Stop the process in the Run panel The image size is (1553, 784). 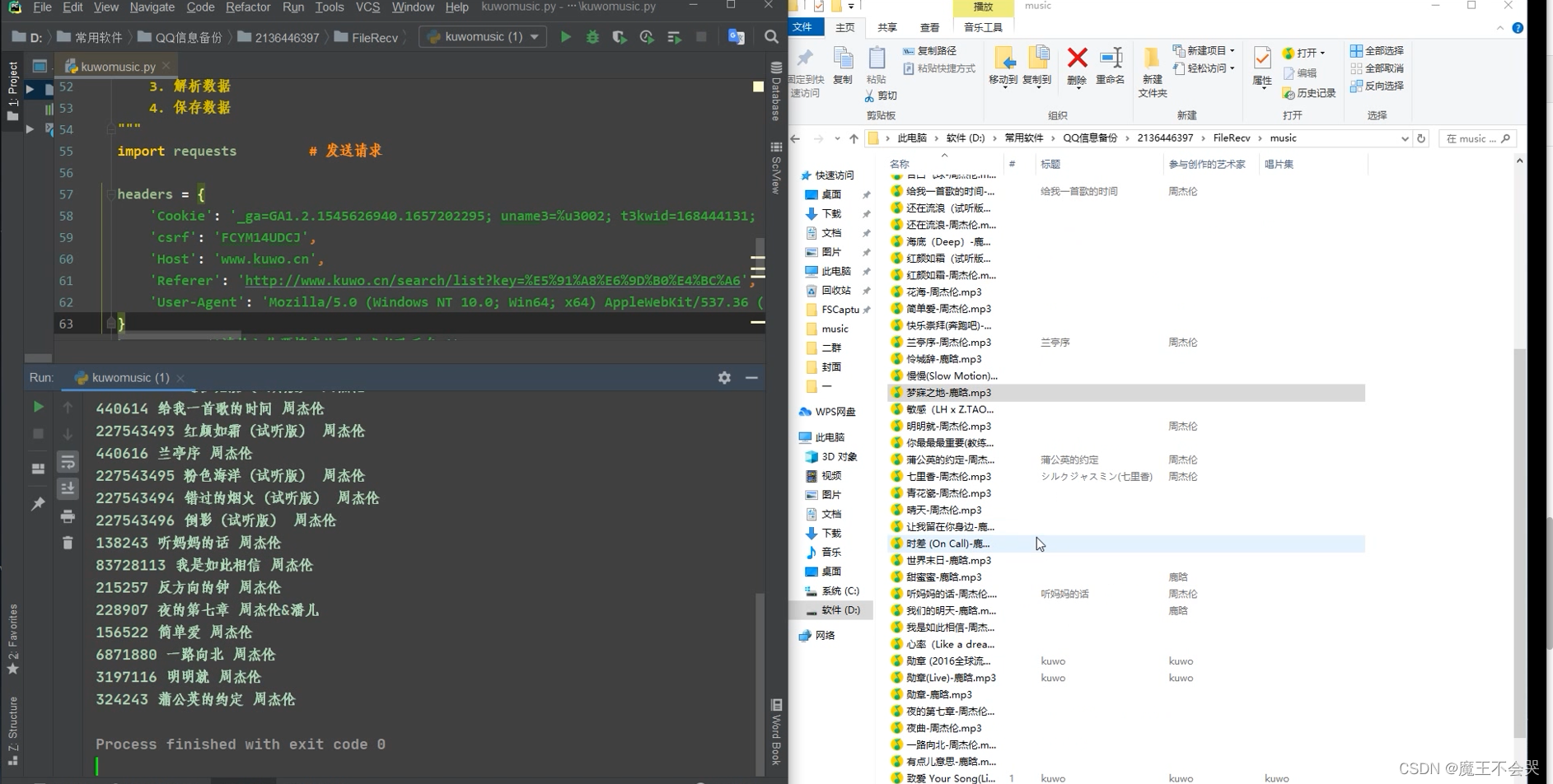pyautogui.click(x=38, y=433)
